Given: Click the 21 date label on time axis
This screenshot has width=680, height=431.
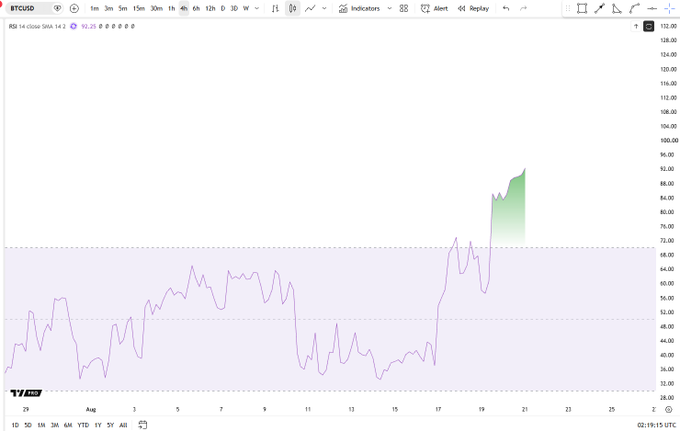Looking at the screenshot, I should [x=525, y=409].
